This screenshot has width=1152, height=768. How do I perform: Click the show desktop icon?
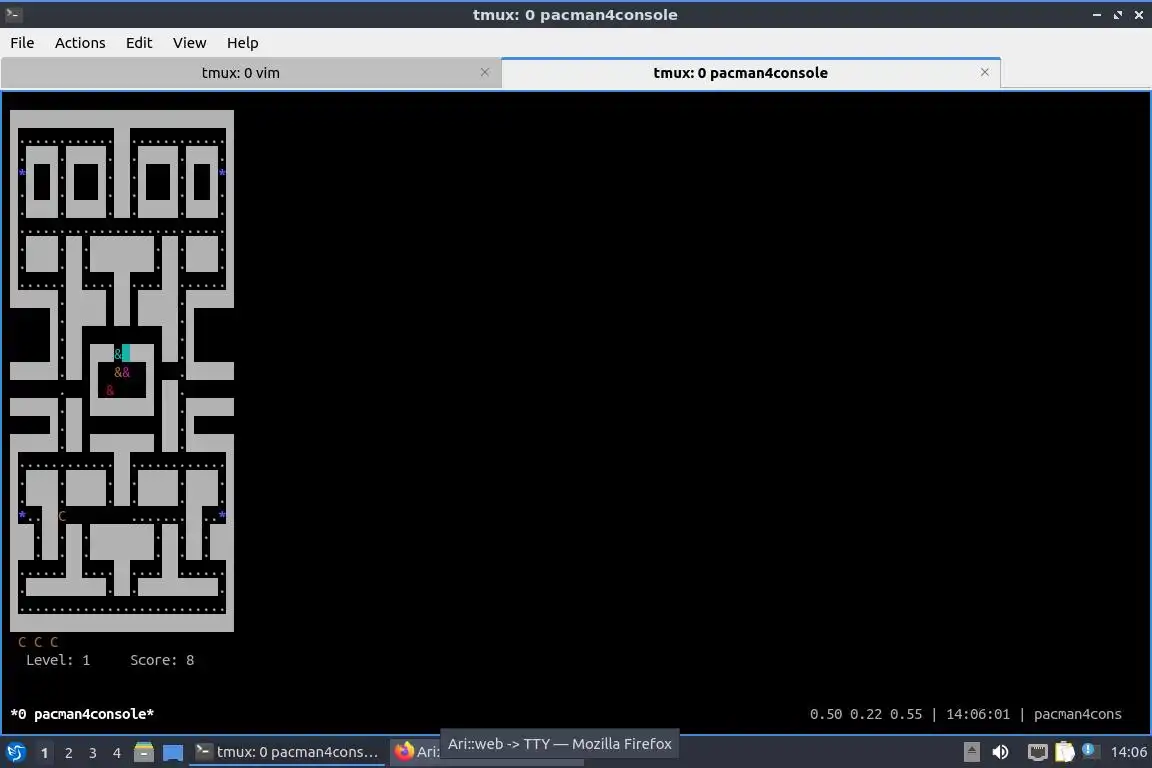[x=173, y=753]
